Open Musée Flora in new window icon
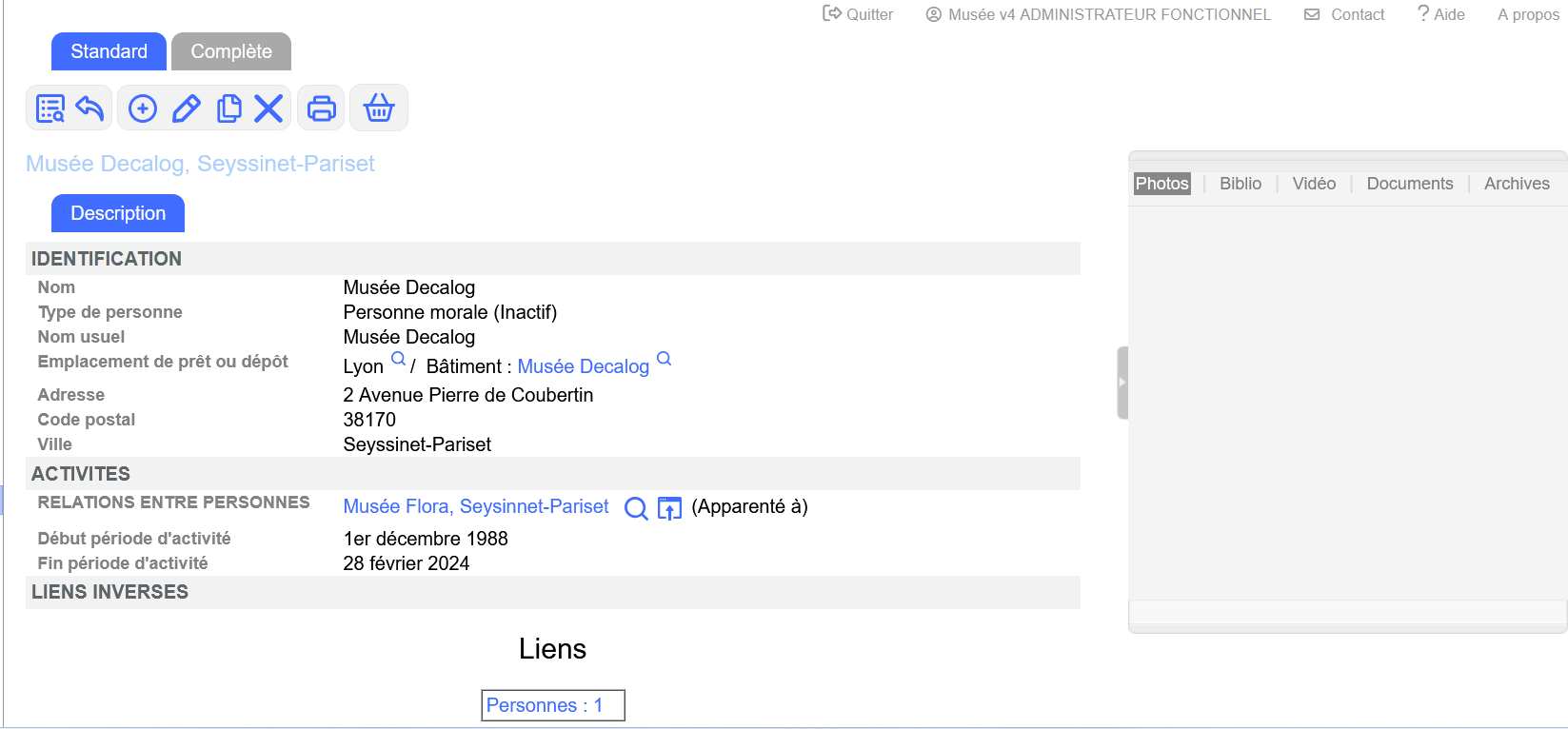This screenshot has height=729, width=1568. [x=669, y=508]
